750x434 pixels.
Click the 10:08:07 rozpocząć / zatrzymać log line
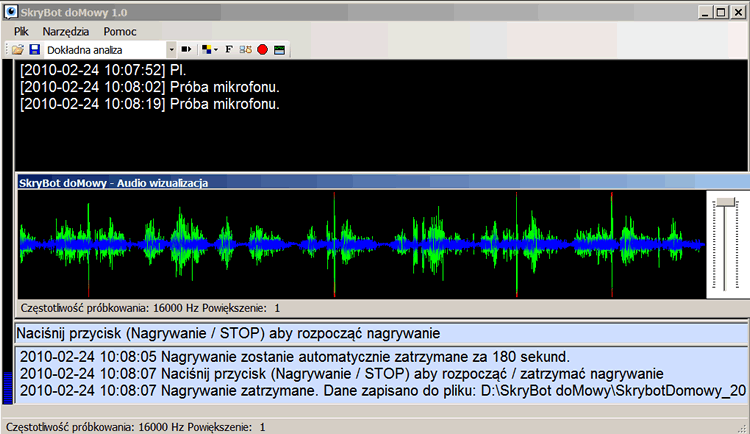[342, 373]
